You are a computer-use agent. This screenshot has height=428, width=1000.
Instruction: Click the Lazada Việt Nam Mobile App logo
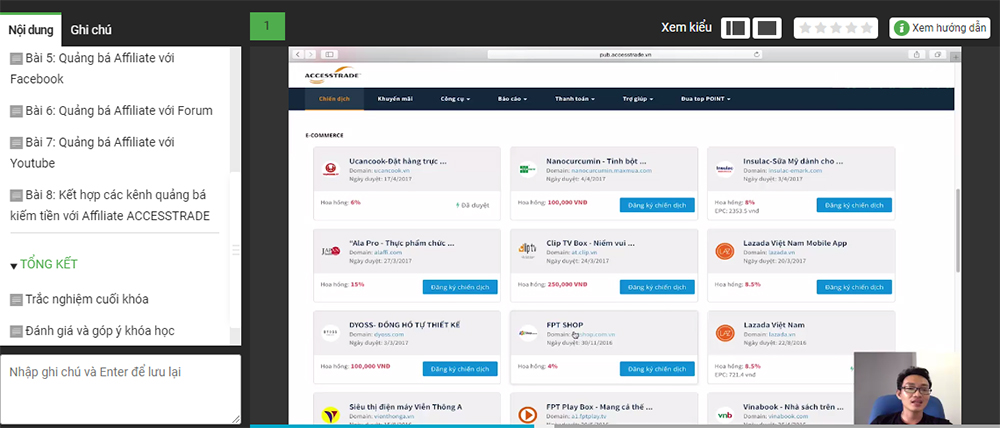(724, 251)
